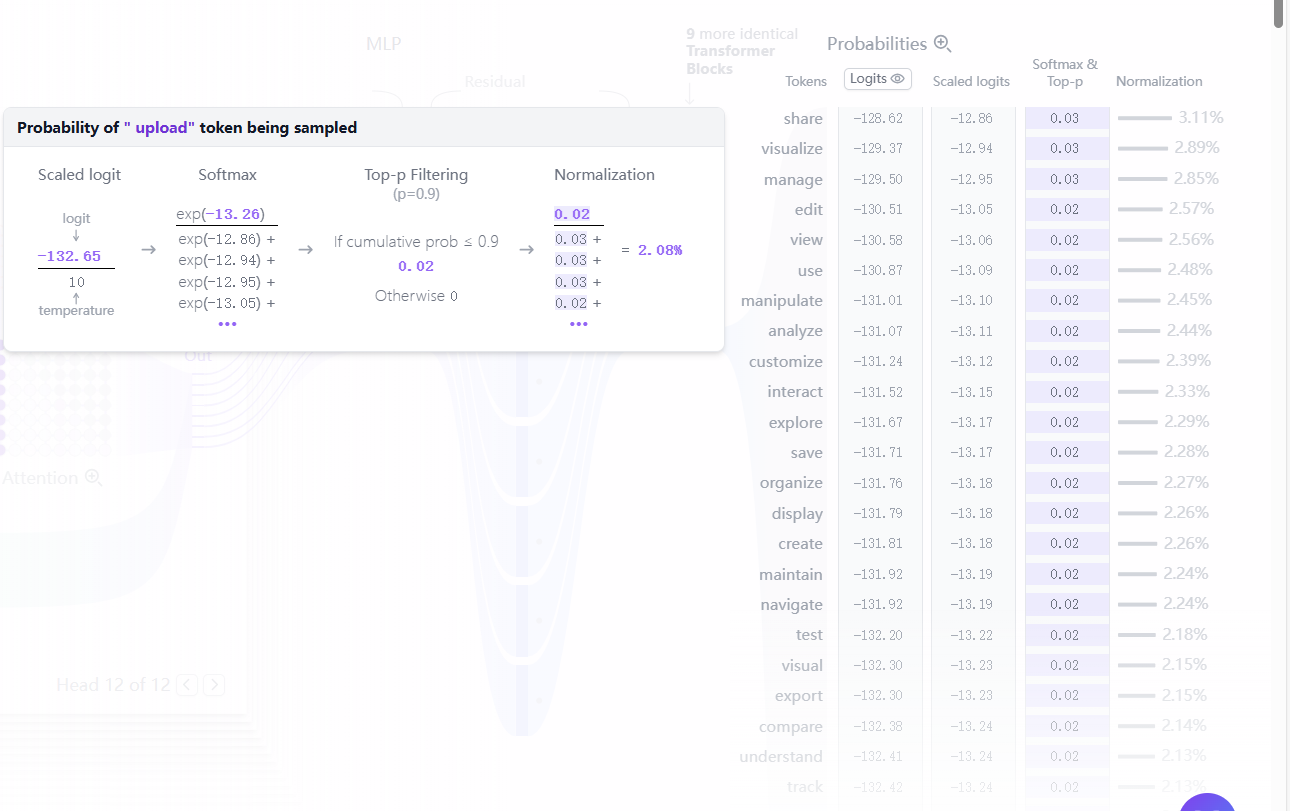Select the 'explore' token

(796, 422)
